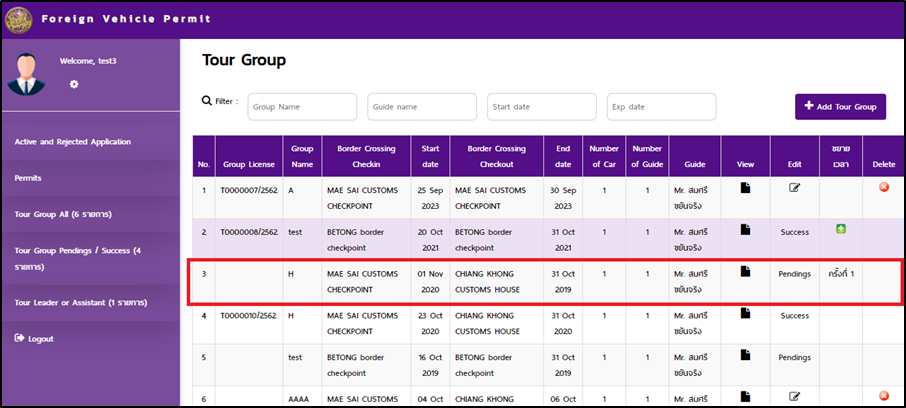
Task: Focus the Guide name filter field
Action: pyautogui.click(x=422, y=107)
